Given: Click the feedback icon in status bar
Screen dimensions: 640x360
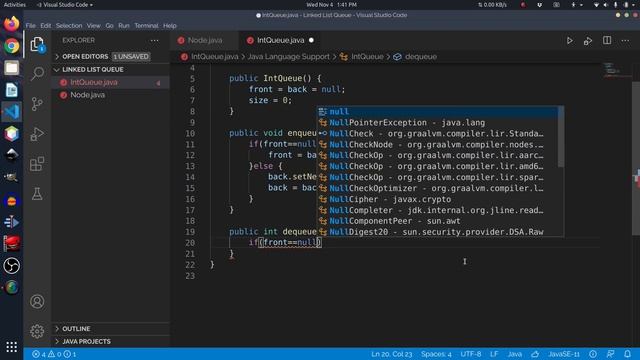Looking at the screenshot, I should tap(610, 354).
